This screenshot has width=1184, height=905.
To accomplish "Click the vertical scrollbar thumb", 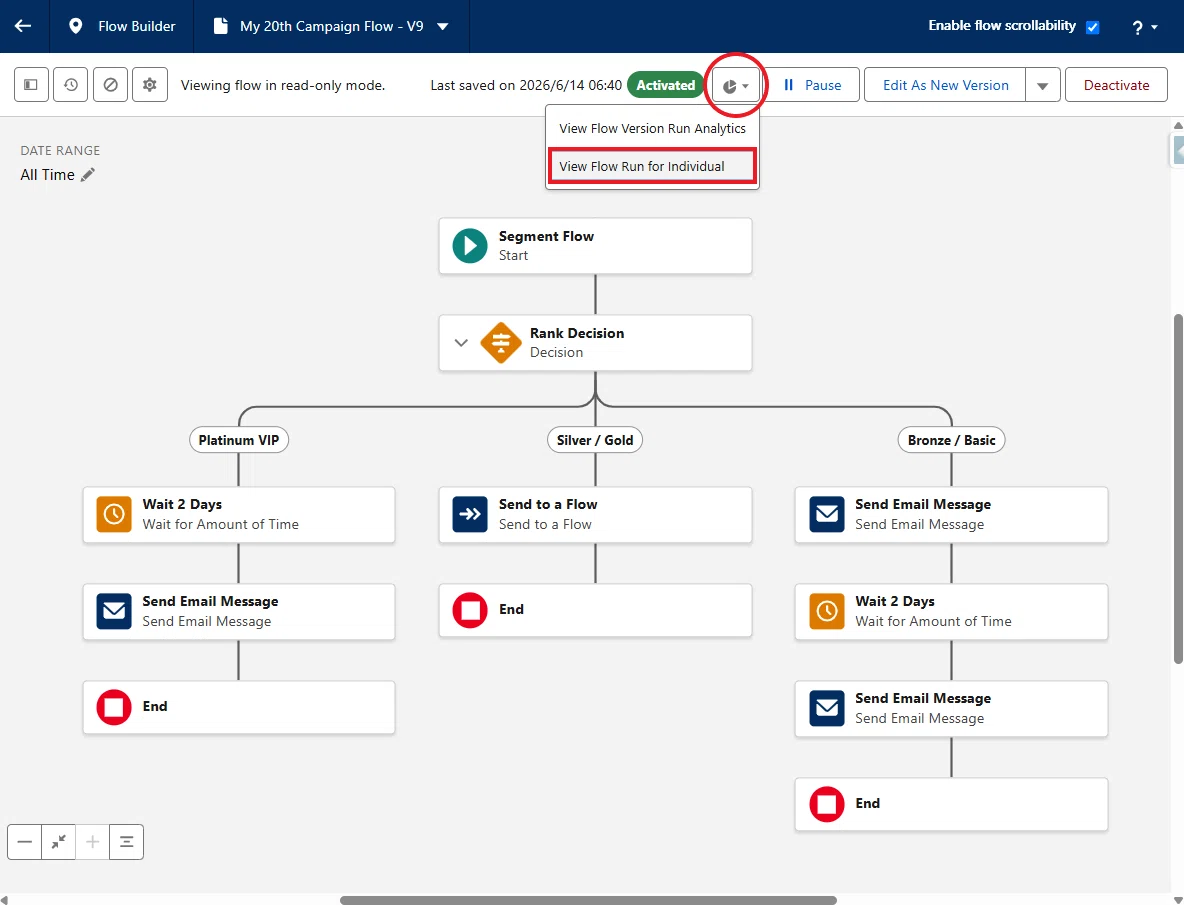I will [x=1178, y=489].
